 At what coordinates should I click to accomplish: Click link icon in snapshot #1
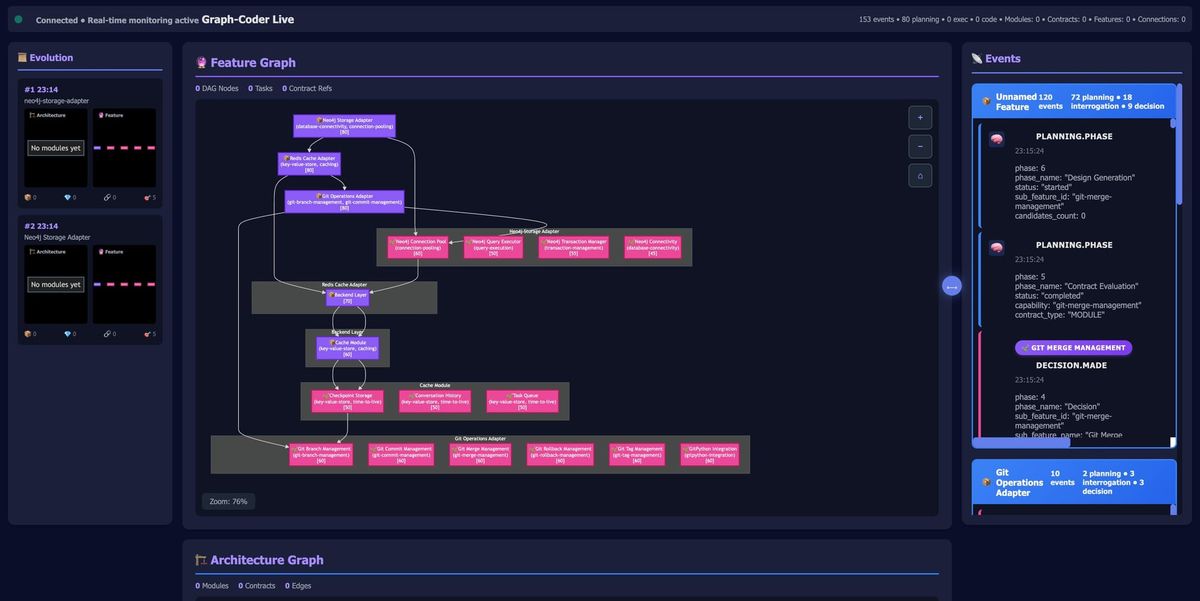tap(107, 197)
